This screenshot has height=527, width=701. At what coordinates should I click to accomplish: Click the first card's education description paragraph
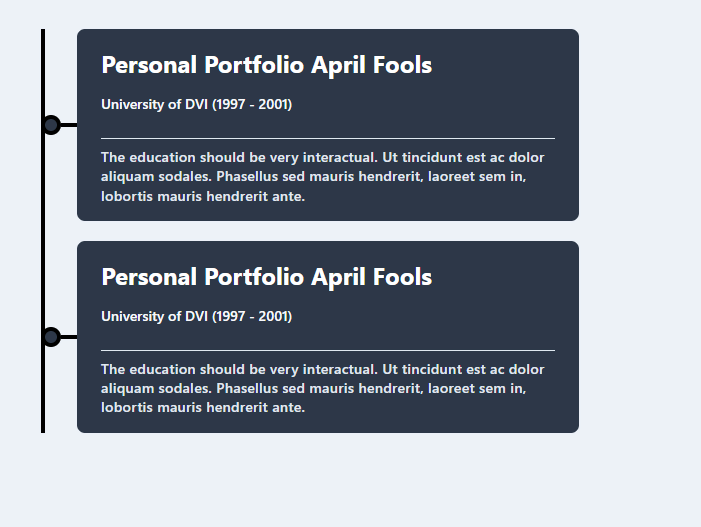pos(323,177)
